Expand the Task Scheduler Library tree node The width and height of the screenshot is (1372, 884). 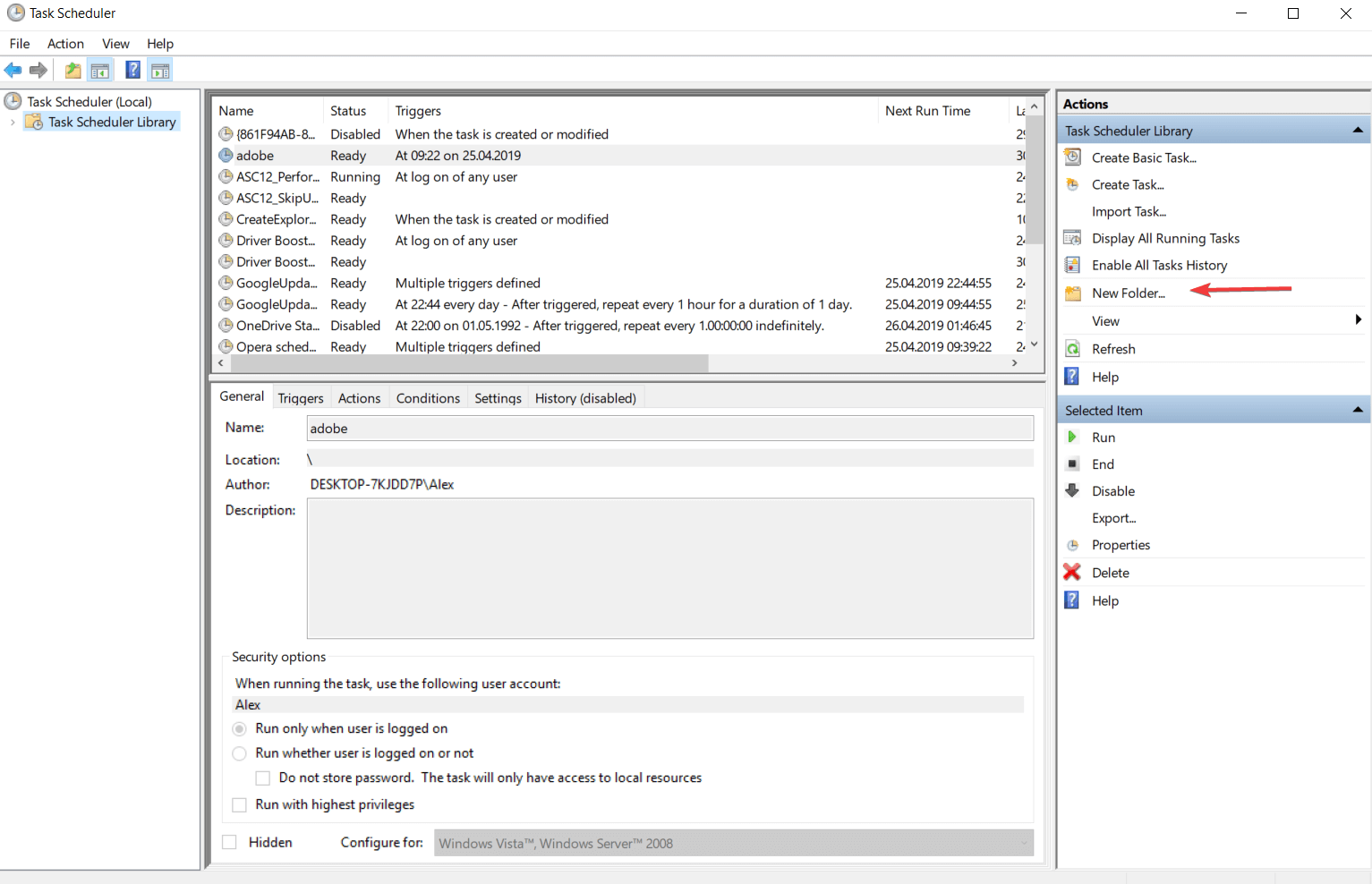[x=13, y=123]
